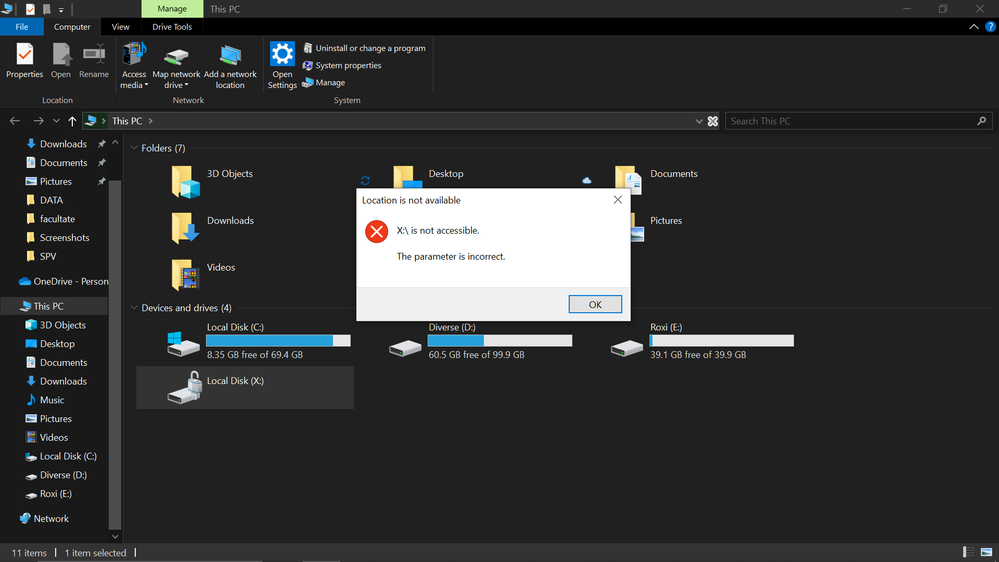
Task: Select Downloads in Quick access
Action: coord(63,144)
